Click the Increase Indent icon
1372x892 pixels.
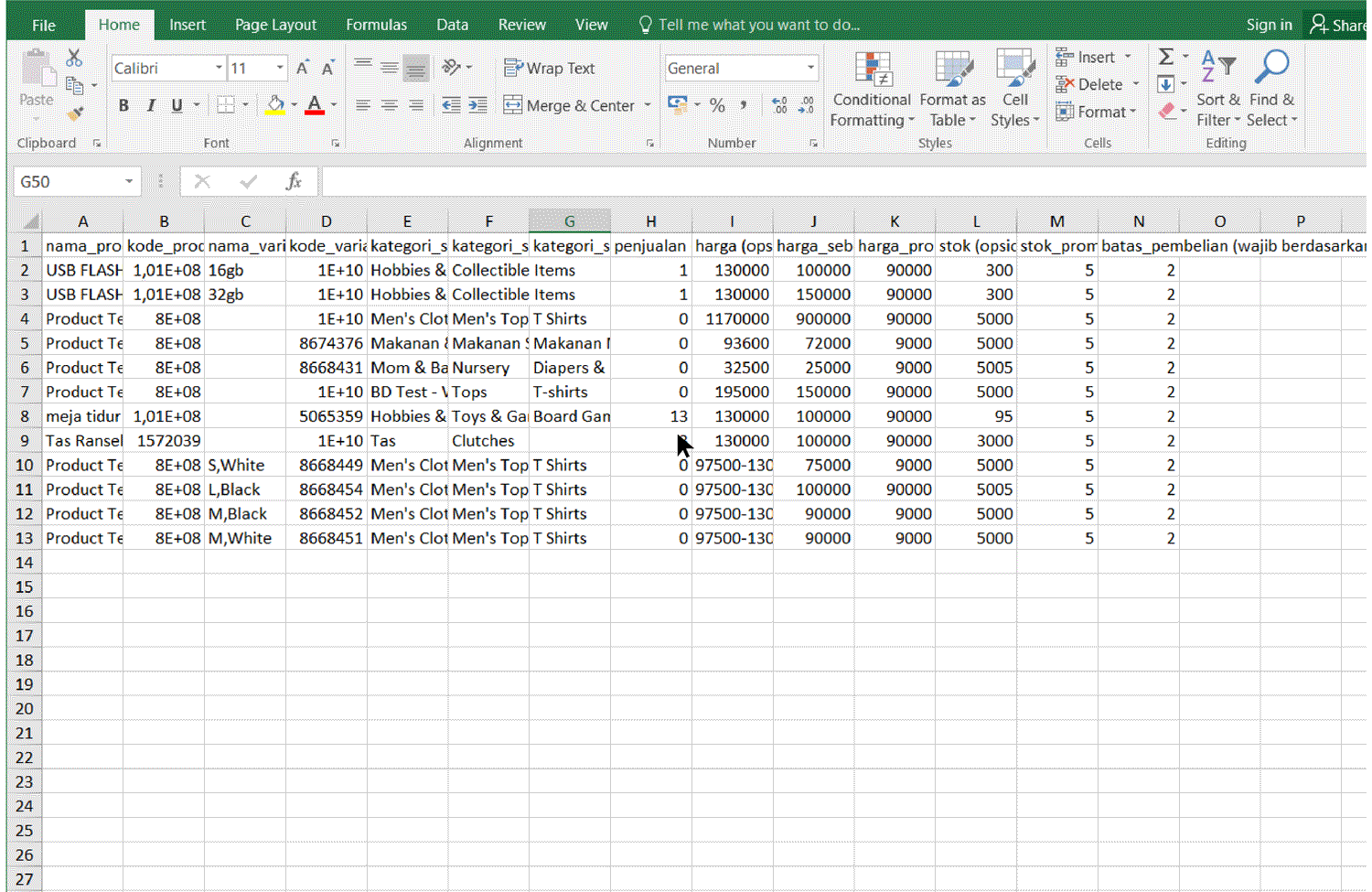[477, 105]
